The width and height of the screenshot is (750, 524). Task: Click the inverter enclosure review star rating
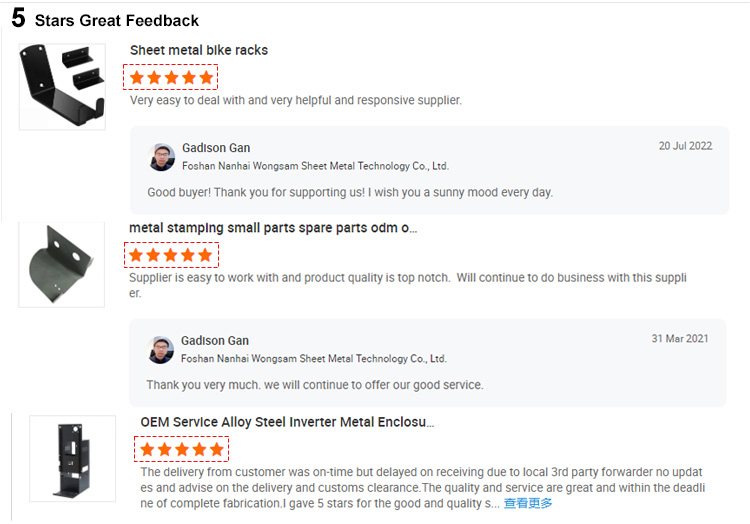click(x=182, y=449)
